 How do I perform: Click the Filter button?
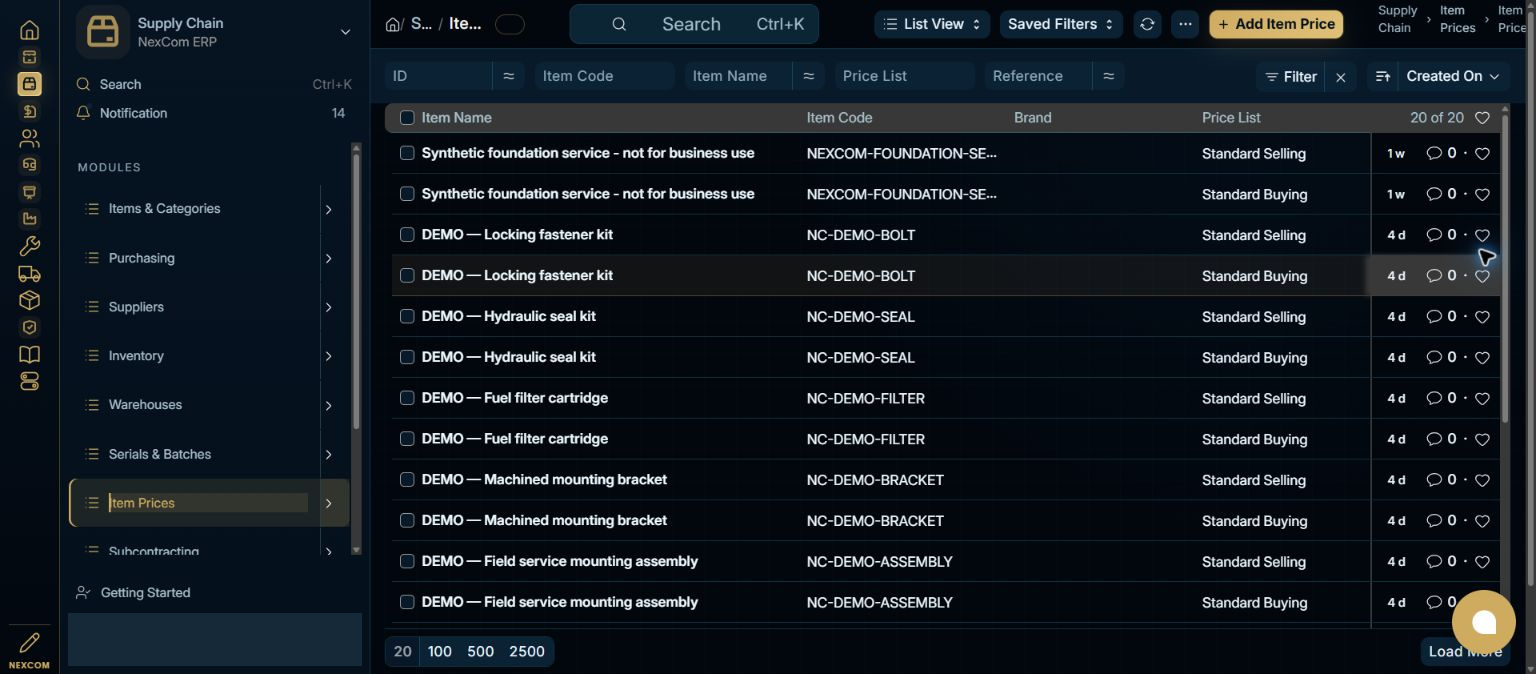point(1290,76)
